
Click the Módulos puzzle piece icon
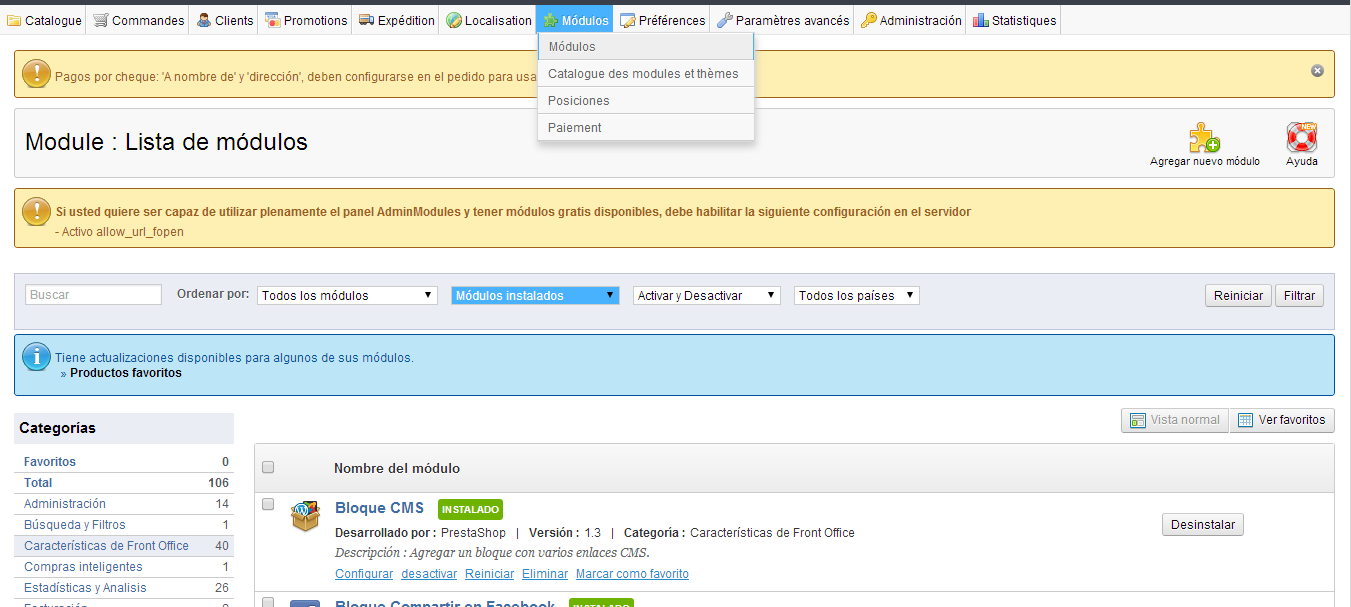coord(550,20)
